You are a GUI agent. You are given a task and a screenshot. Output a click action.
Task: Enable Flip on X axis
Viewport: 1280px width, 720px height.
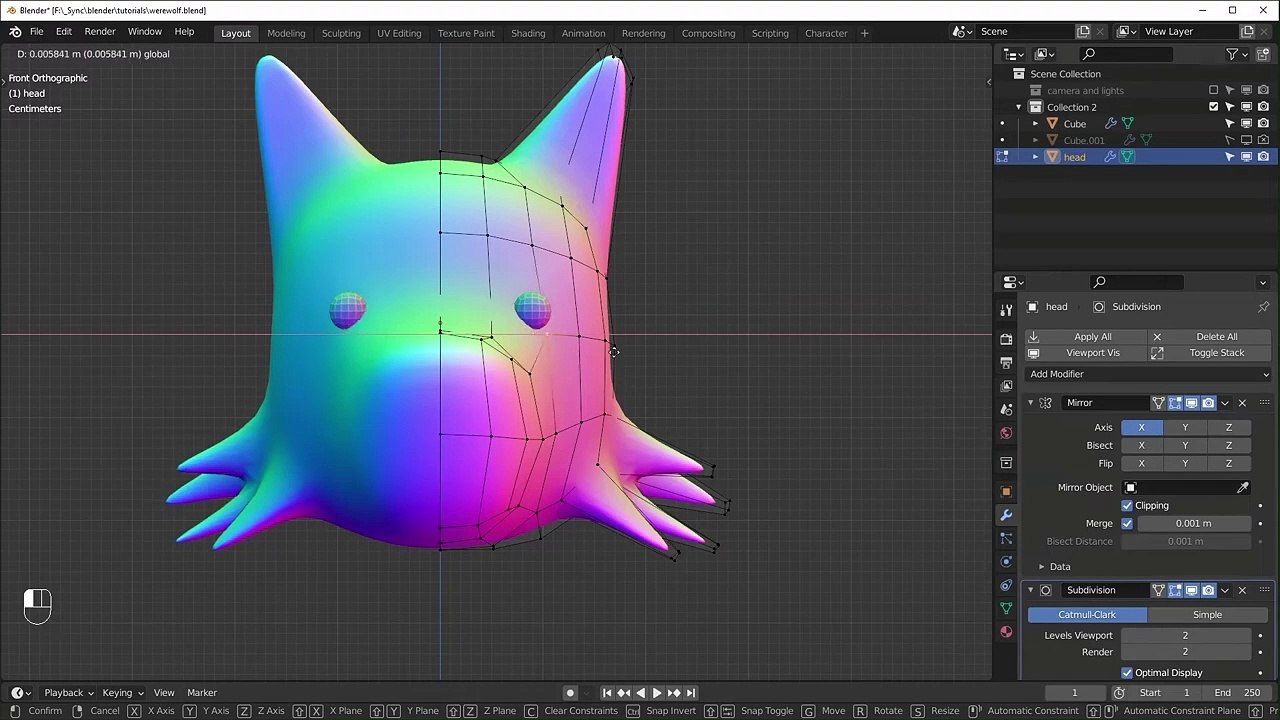coord(1141,464)
